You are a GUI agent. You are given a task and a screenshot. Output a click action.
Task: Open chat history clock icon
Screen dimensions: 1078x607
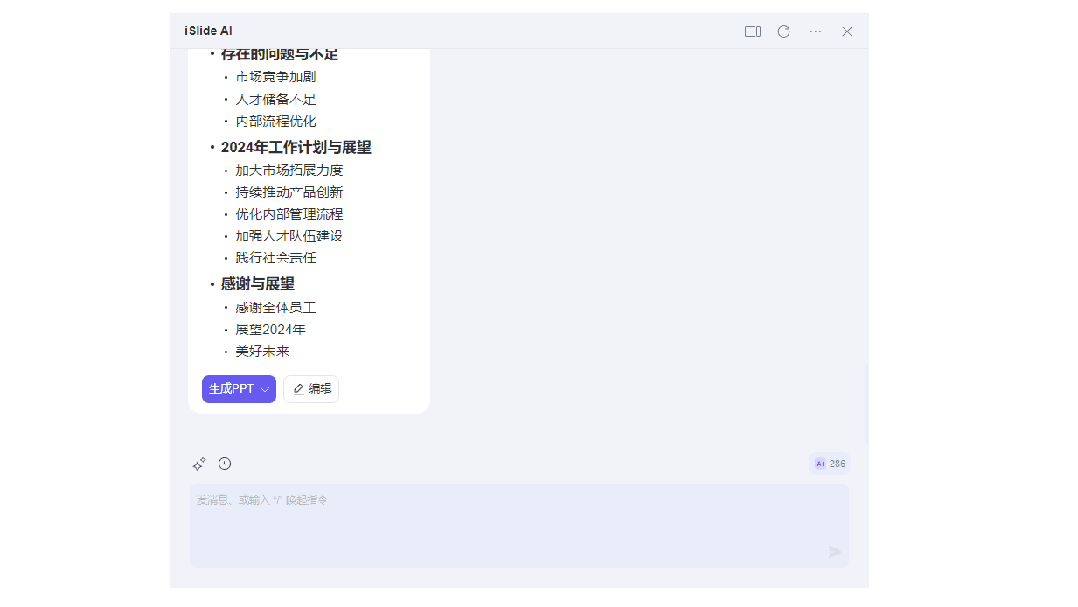[225, 464]
